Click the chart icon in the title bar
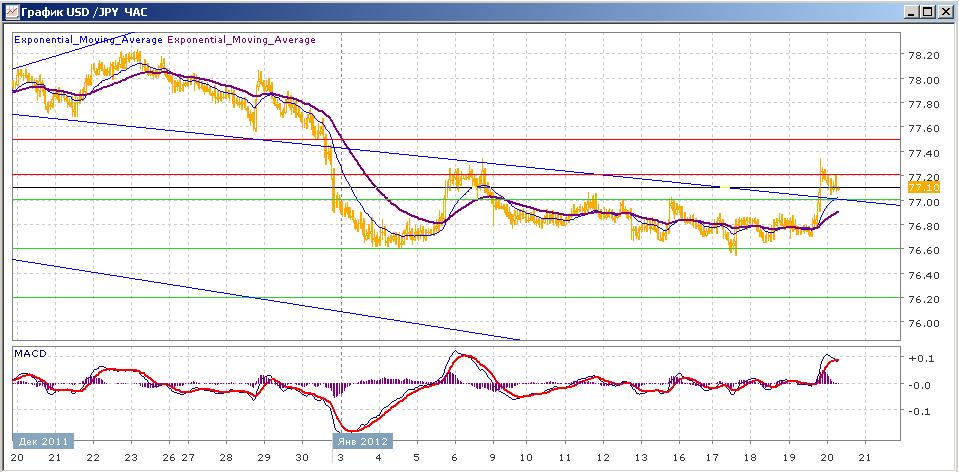The image size is (959, 472). (12, 12)
